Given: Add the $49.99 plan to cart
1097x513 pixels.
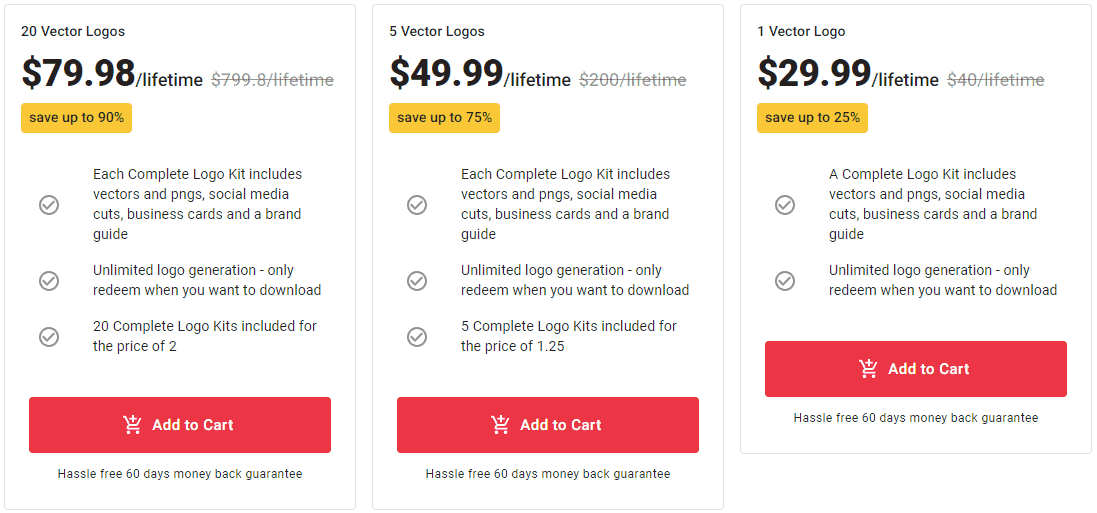Looking at the screenshot, I should (548, 425).
